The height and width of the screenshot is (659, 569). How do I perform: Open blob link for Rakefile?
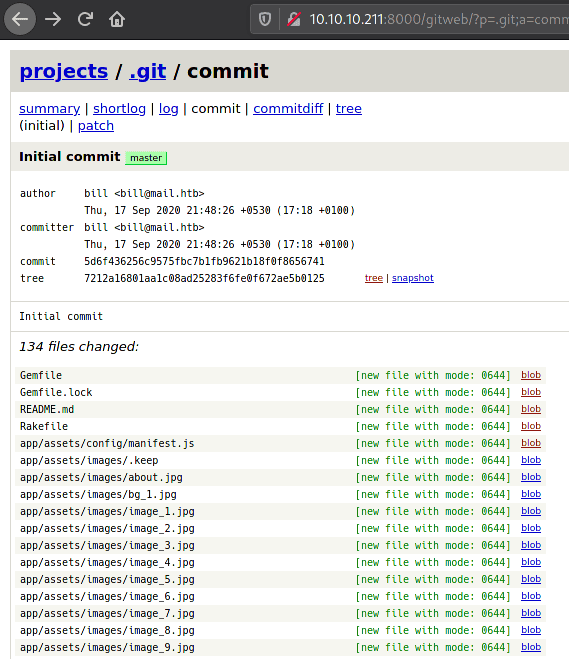(x=531, y=426)
